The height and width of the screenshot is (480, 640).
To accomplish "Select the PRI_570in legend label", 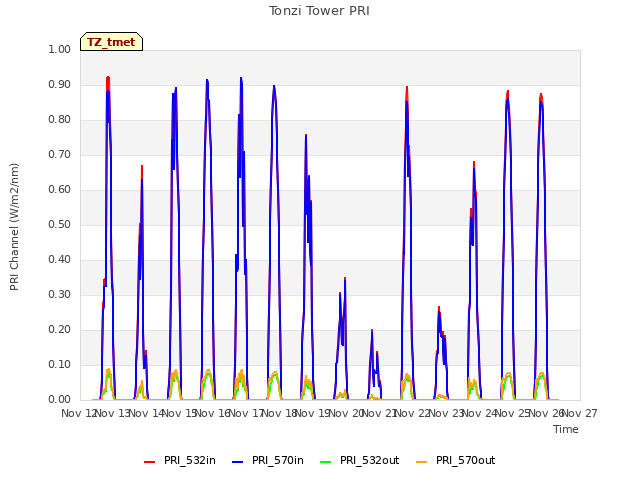I will coord(278,460).
